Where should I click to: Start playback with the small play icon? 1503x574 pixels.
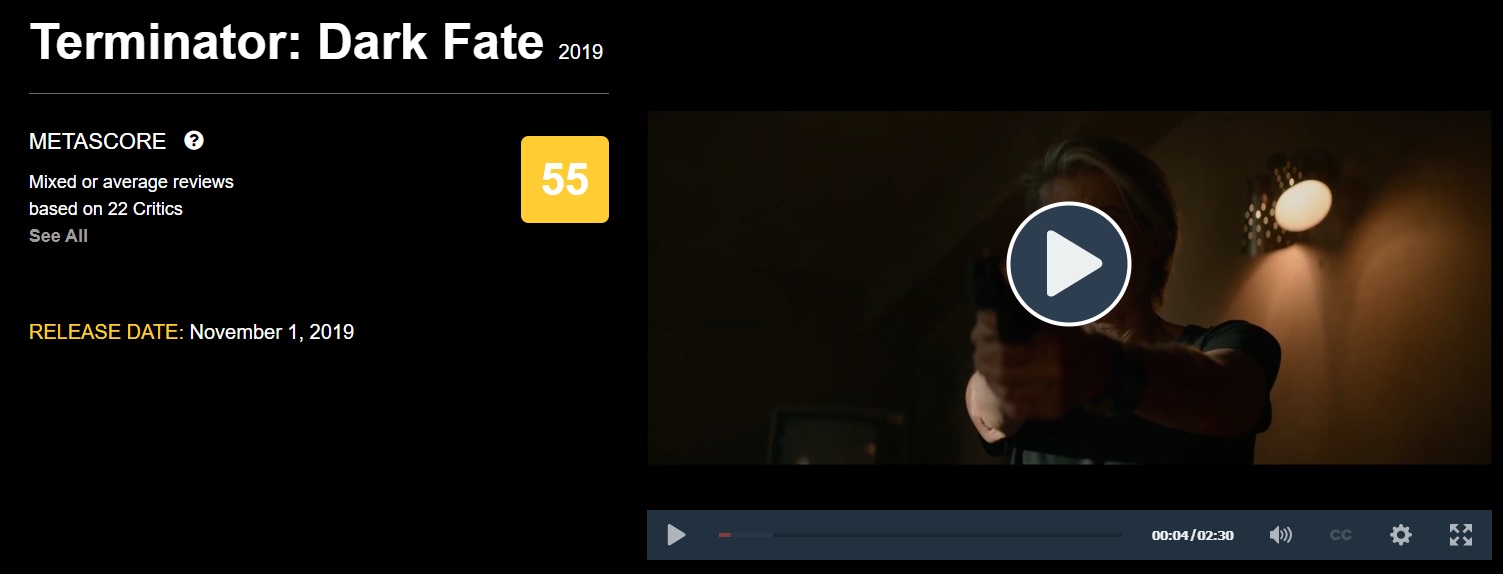coord(677,535)
